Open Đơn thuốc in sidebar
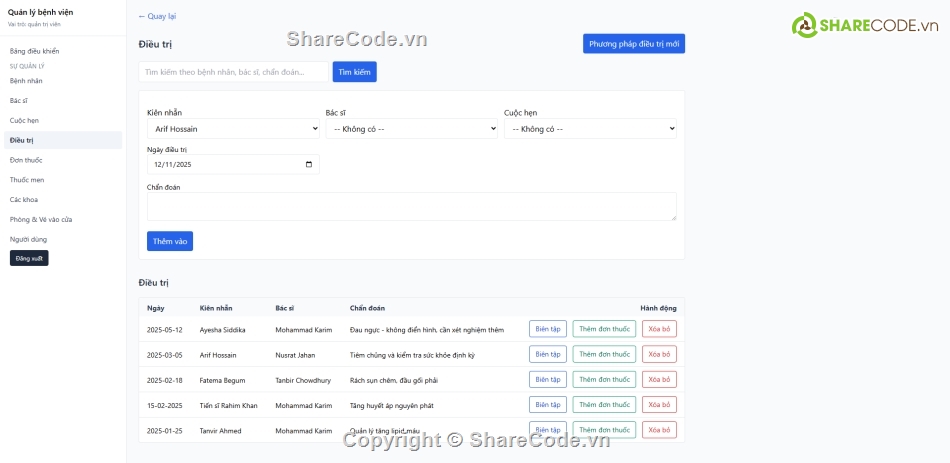Image resolution: width=950 pixels, height=463 pixels. 26,160
